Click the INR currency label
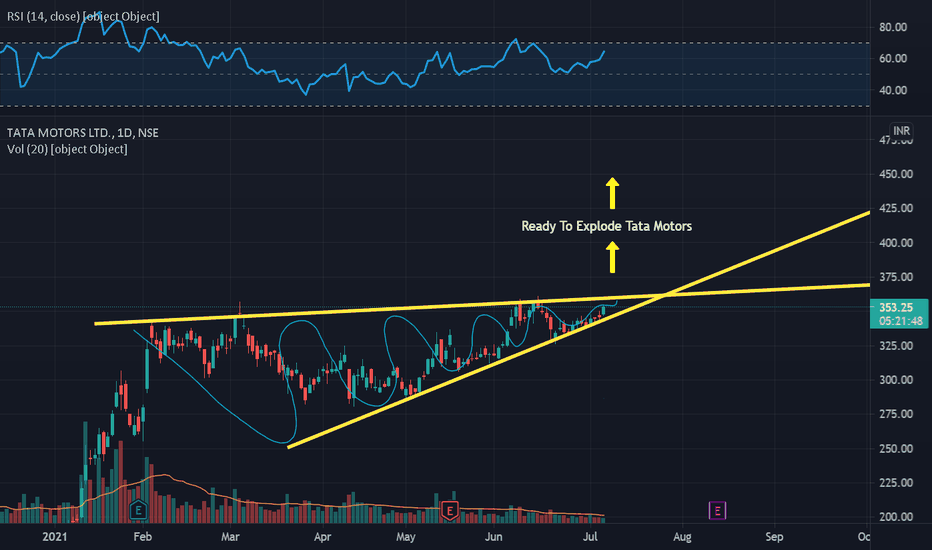Viewport: 932px width, 550px height. 901,131
